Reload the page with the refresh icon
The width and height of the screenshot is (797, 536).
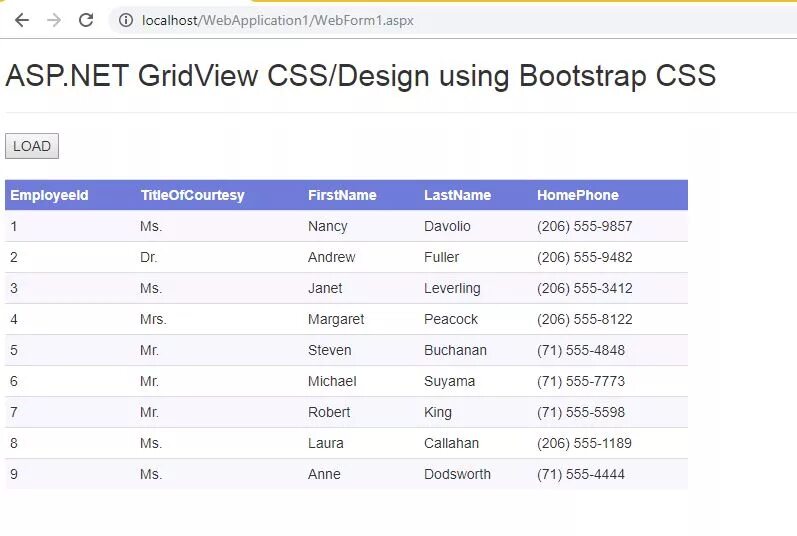(86, 20)
